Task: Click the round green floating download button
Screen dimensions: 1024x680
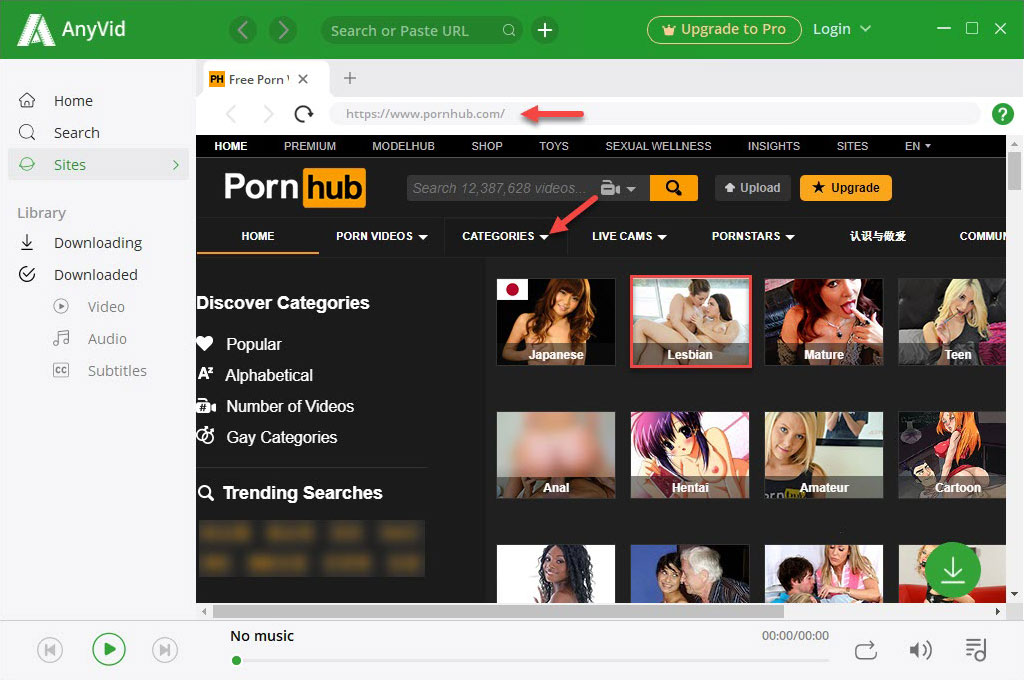Action: (x=953, y=570)
